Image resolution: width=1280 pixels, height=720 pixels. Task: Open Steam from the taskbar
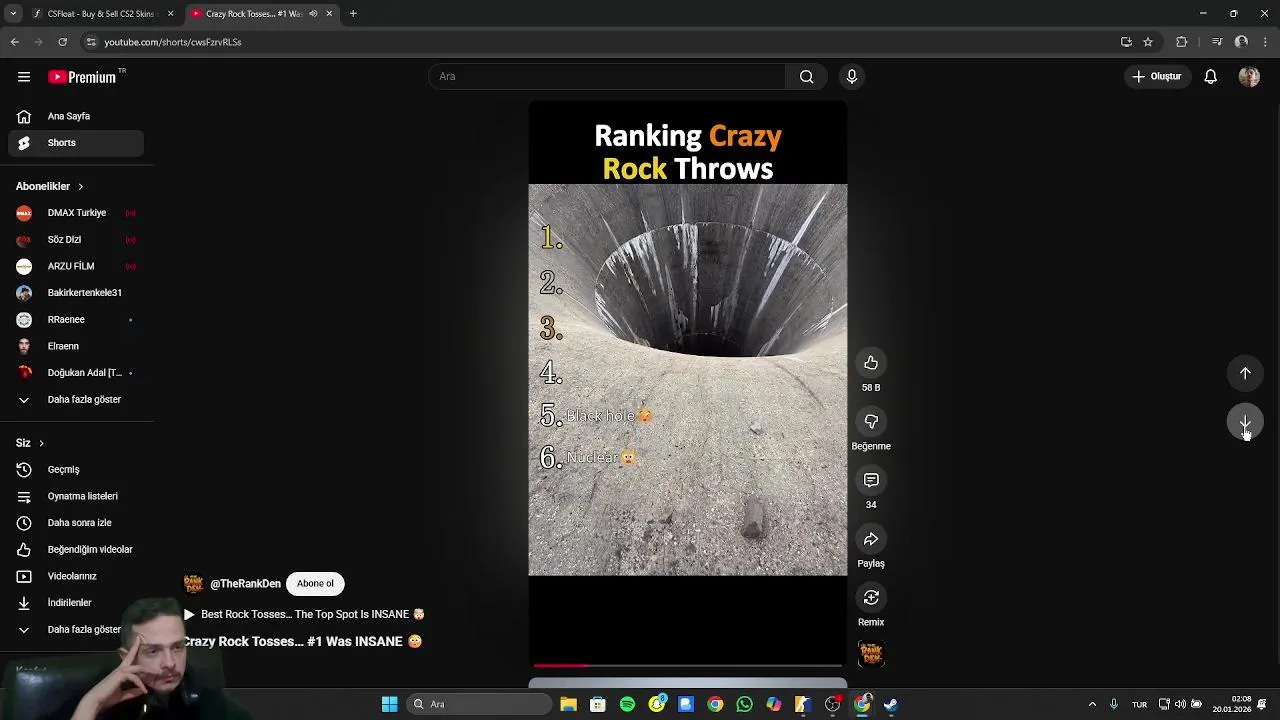(x=891, y=704)
